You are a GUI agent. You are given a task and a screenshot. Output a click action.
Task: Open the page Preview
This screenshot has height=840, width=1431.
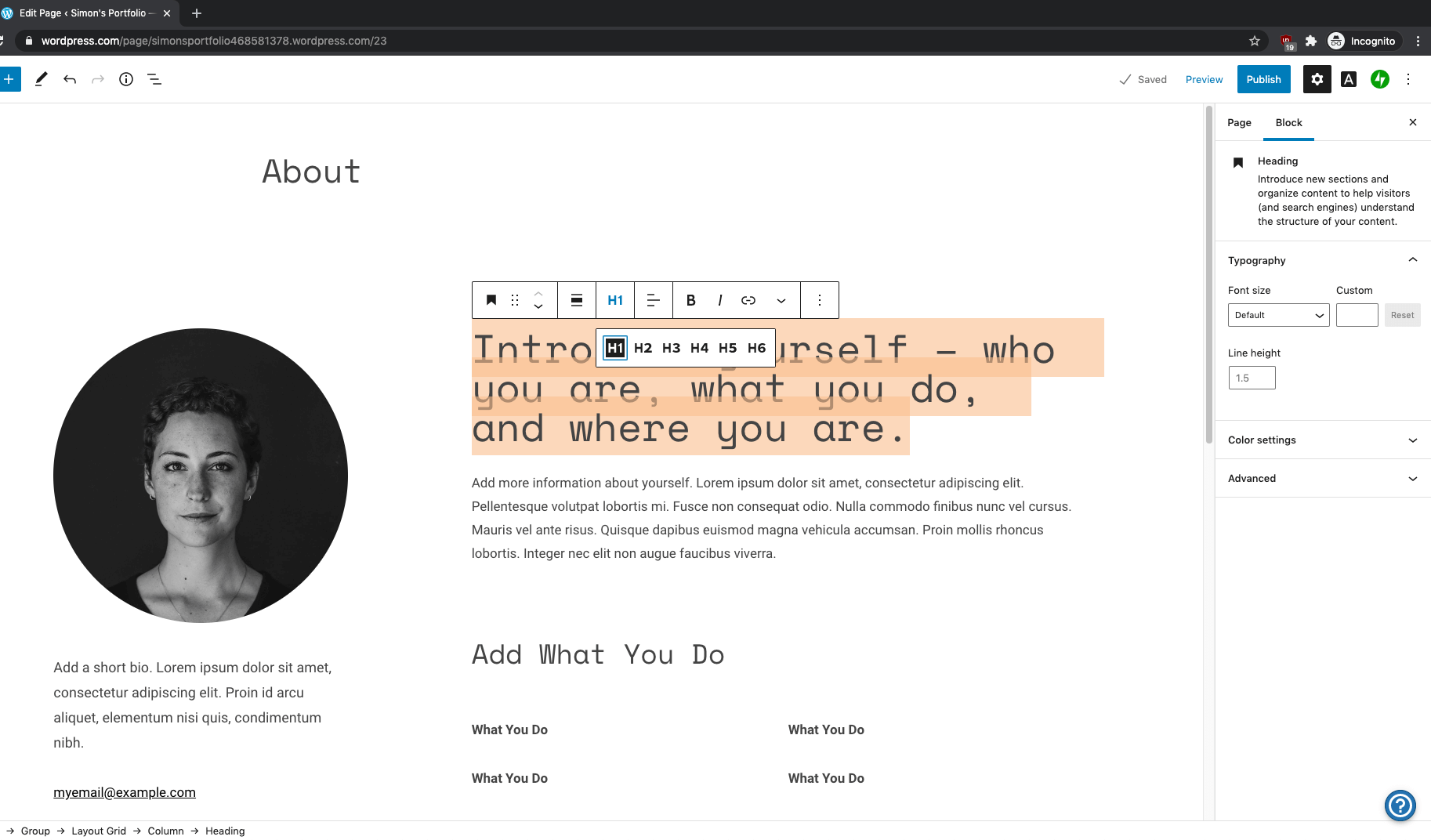click(1204, 79)
